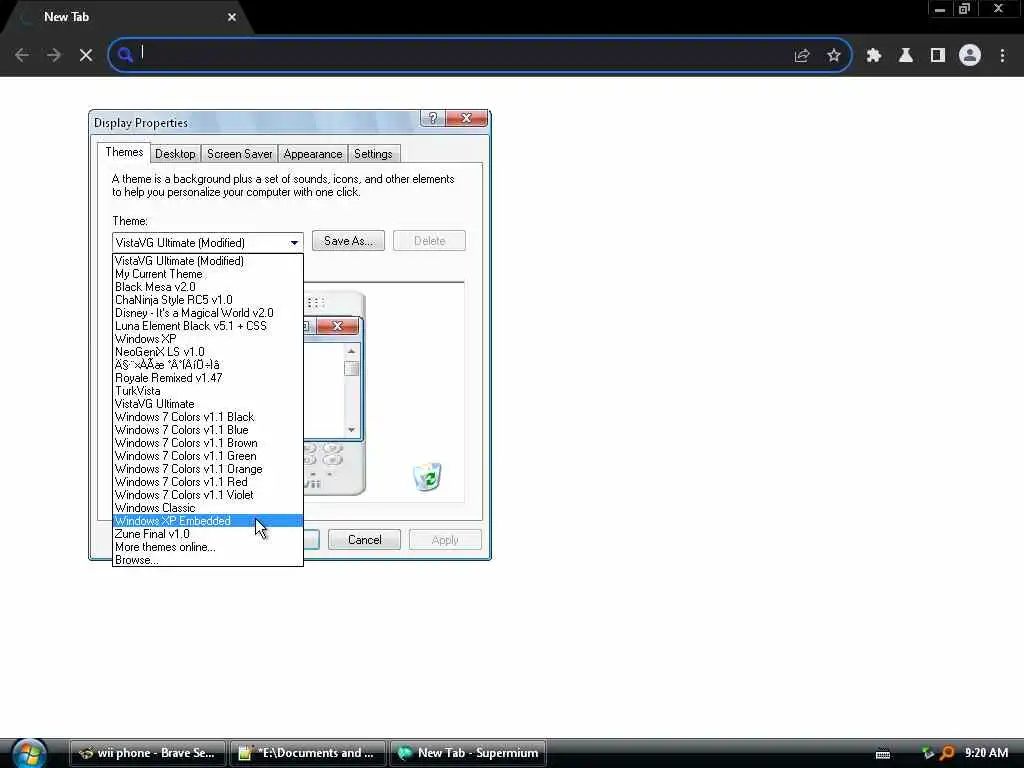The height and width of the screenshot is (768, 1024).
Task: Click the clock showing 9:20 AM
Action: (986, 753)
